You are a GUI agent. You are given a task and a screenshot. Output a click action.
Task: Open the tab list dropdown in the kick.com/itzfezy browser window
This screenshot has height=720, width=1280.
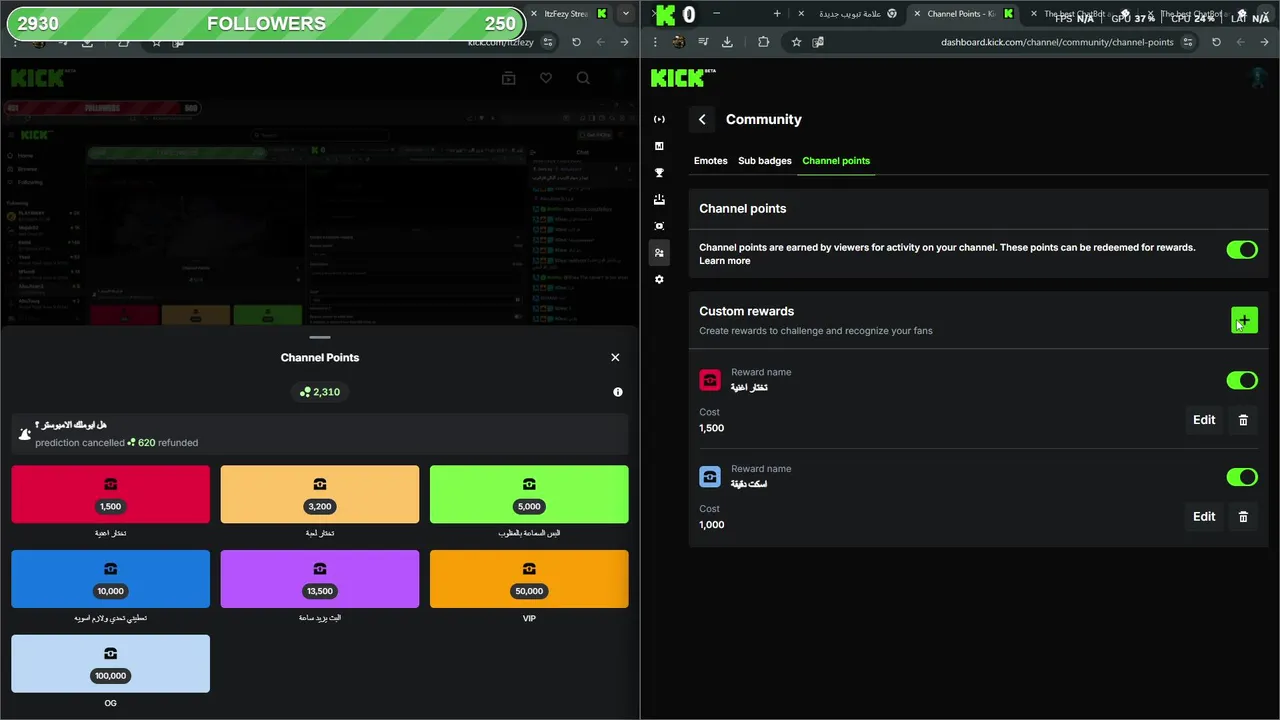coord(626,14)
